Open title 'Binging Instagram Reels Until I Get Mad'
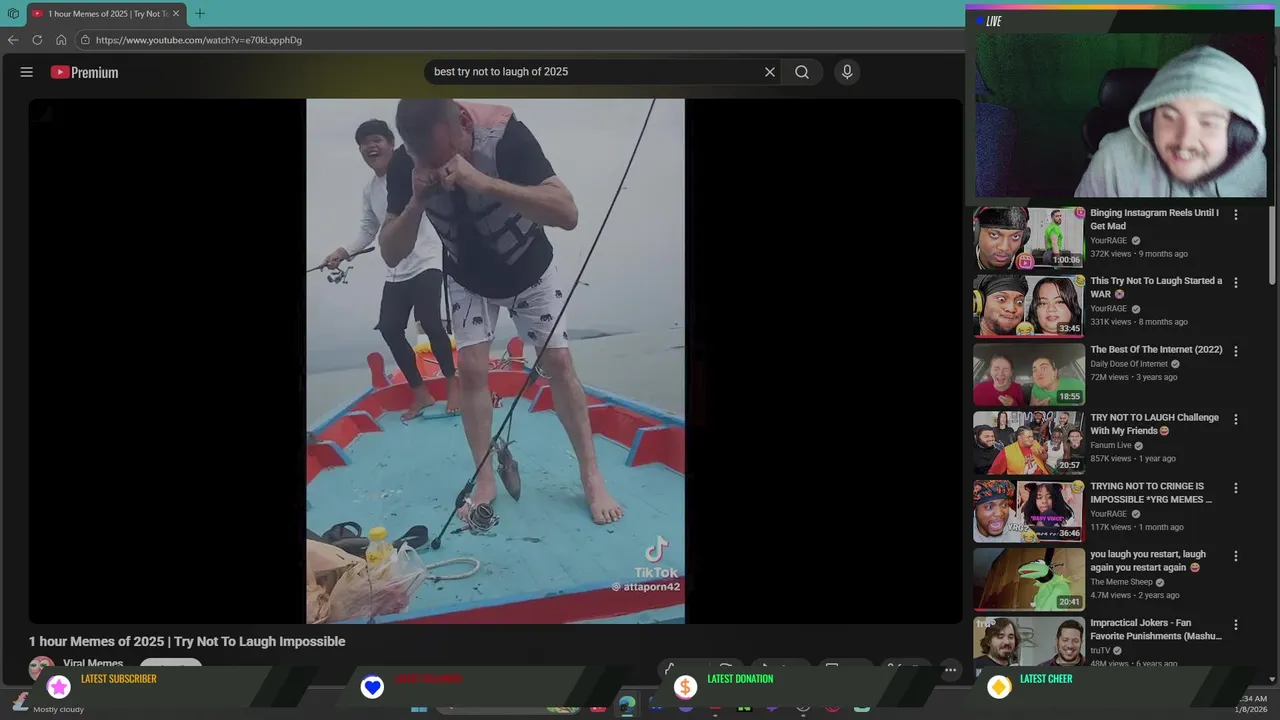Image resolution: width=1280 pixels, height=720 pixels. click(1155, 219)
